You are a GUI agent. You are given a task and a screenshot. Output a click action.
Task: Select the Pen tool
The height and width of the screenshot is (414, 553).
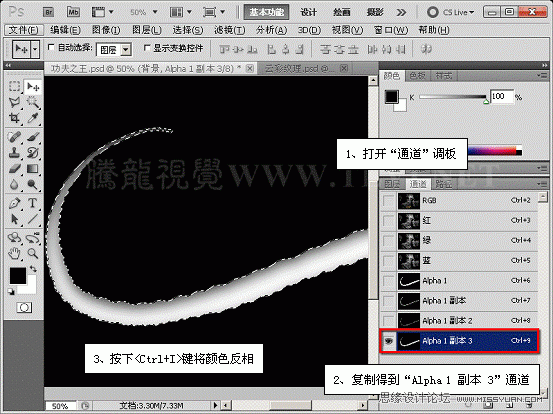coord(14,203)
